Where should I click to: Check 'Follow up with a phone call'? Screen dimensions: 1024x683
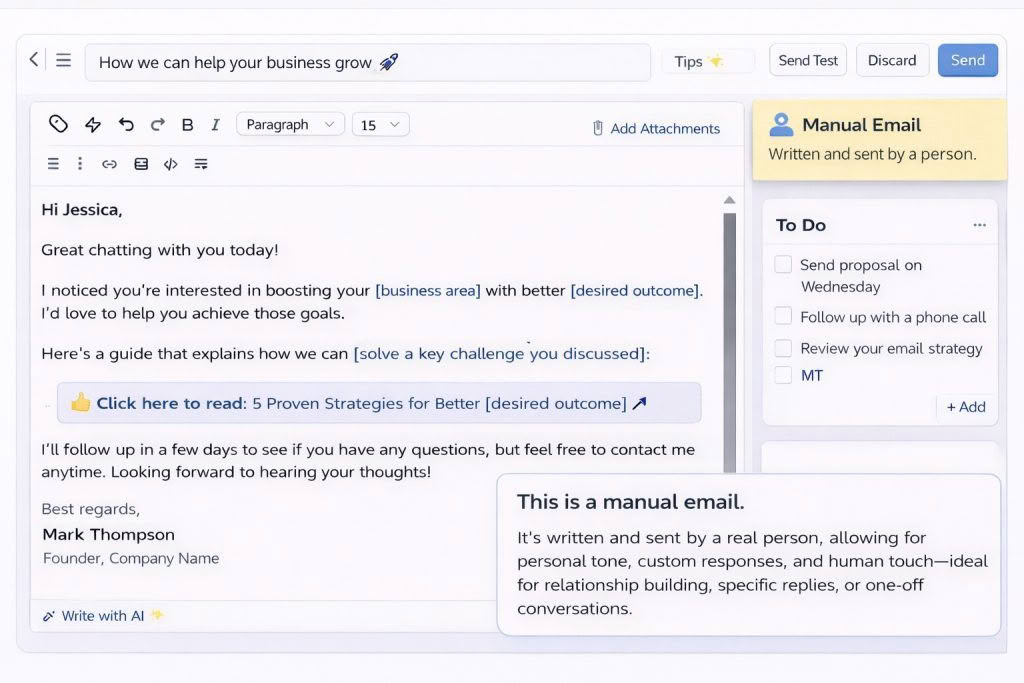click(x=783, y=316)
